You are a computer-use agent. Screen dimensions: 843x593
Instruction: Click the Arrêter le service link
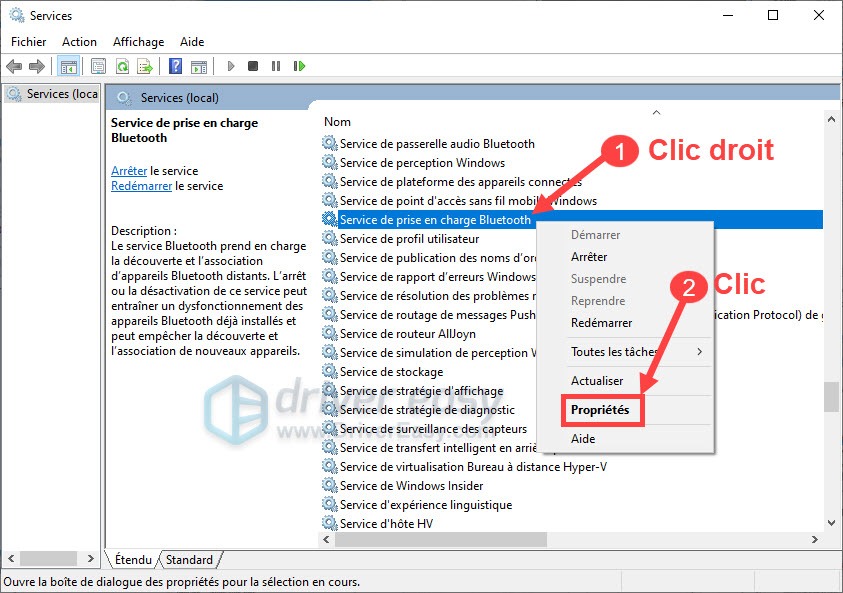tap(128, 171)
